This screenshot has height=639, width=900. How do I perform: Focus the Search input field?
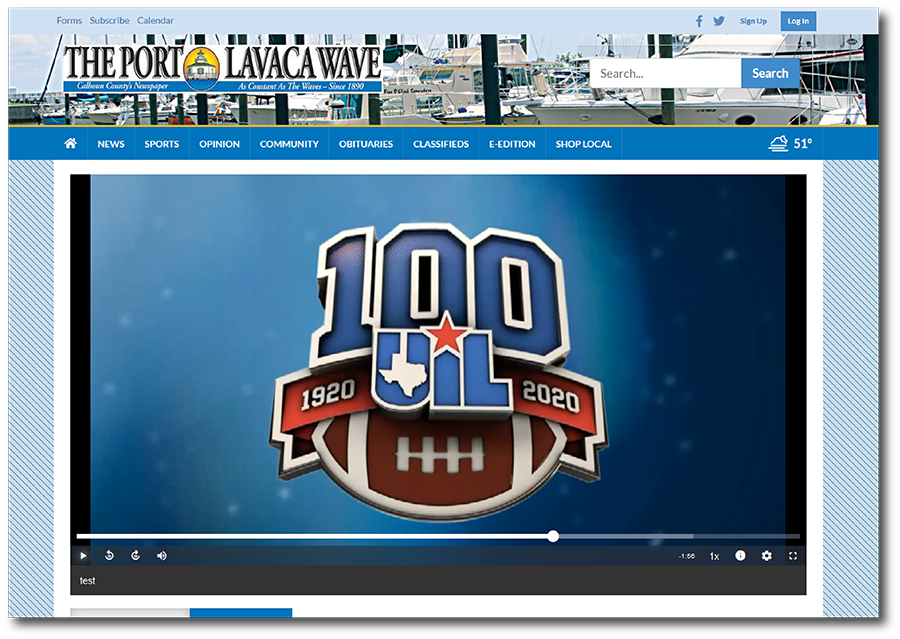pos(666,73)
